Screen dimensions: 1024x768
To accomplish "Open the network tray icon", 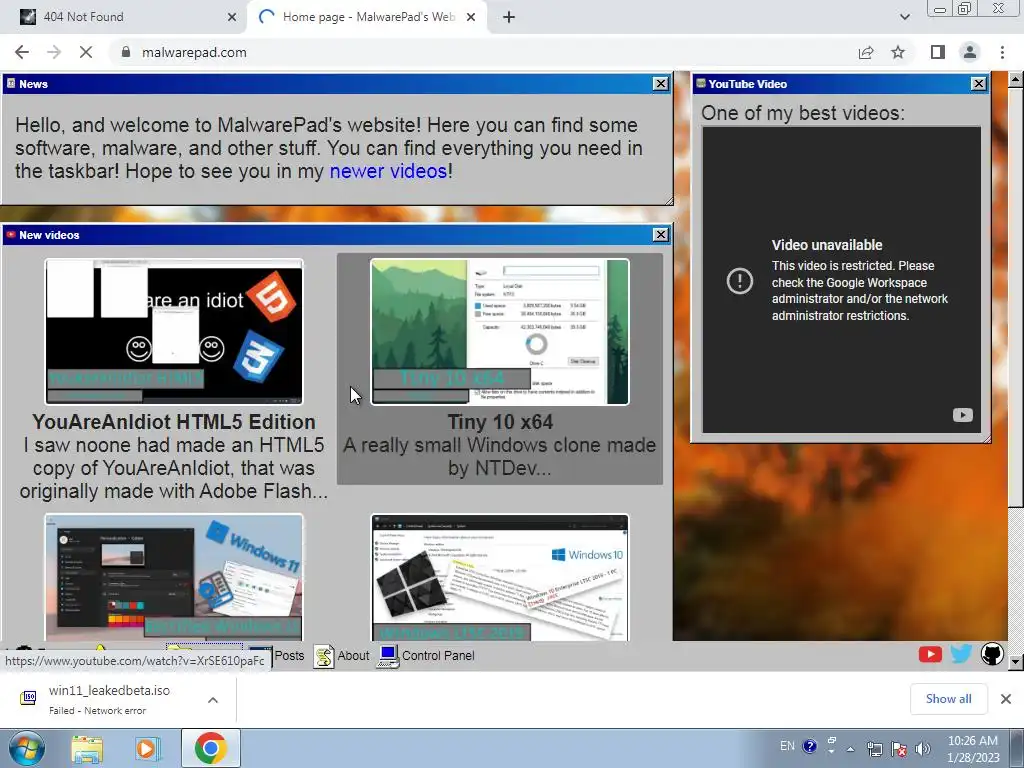I will [x=874, y=749].
